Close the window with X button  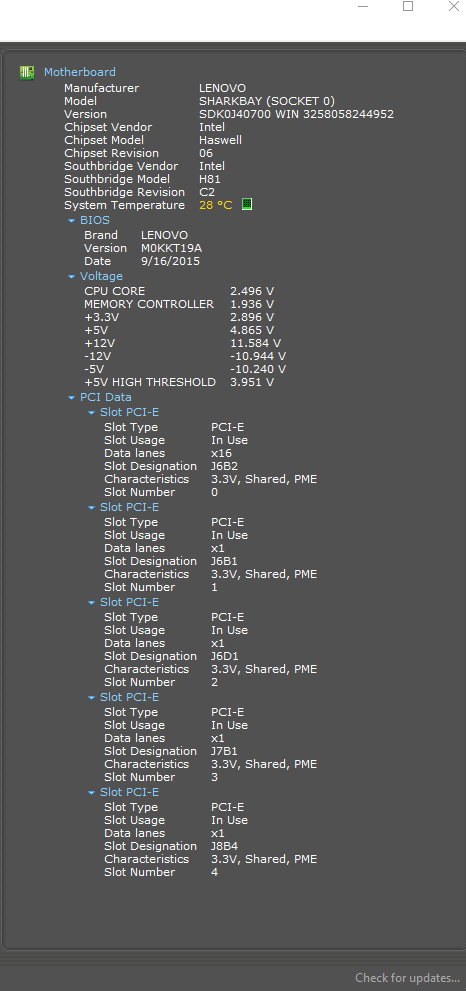pos(453,6)
